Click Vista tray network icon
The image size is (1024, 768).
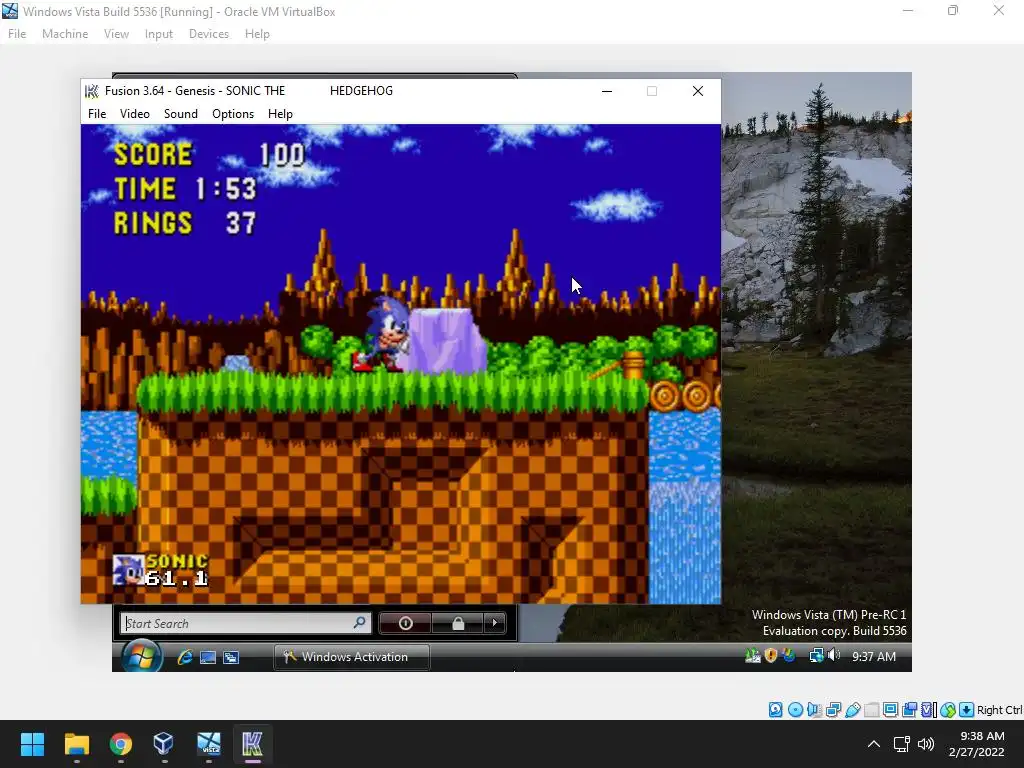pyautogui.click(x=816, y=656)
